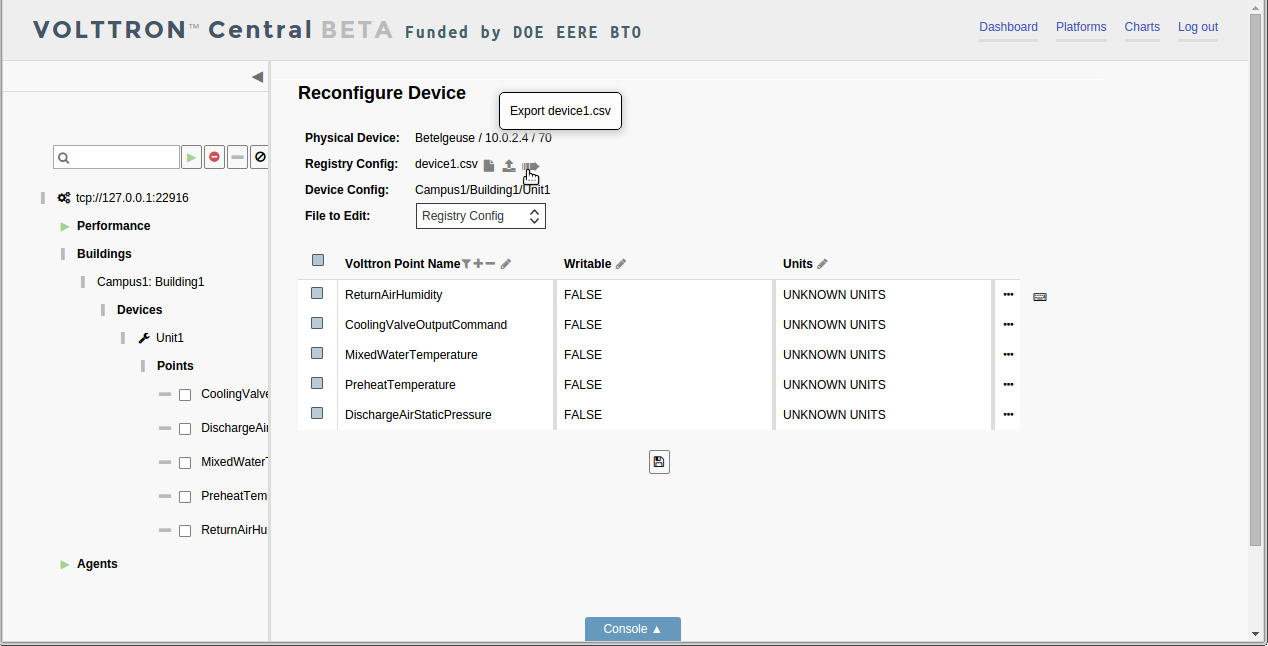The image size is (1268, 646).
Task: Click the Log out link
Action: point(1198,27)
